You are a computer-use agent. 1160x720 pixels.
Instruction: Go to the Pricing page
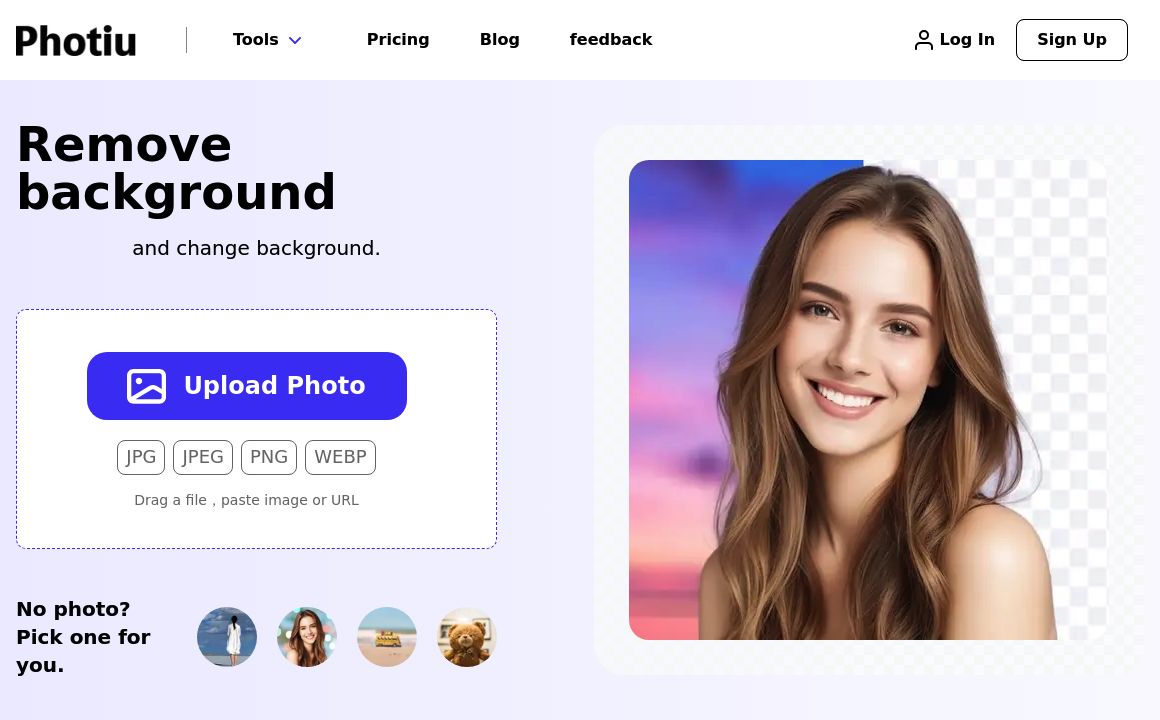point(398,40)
